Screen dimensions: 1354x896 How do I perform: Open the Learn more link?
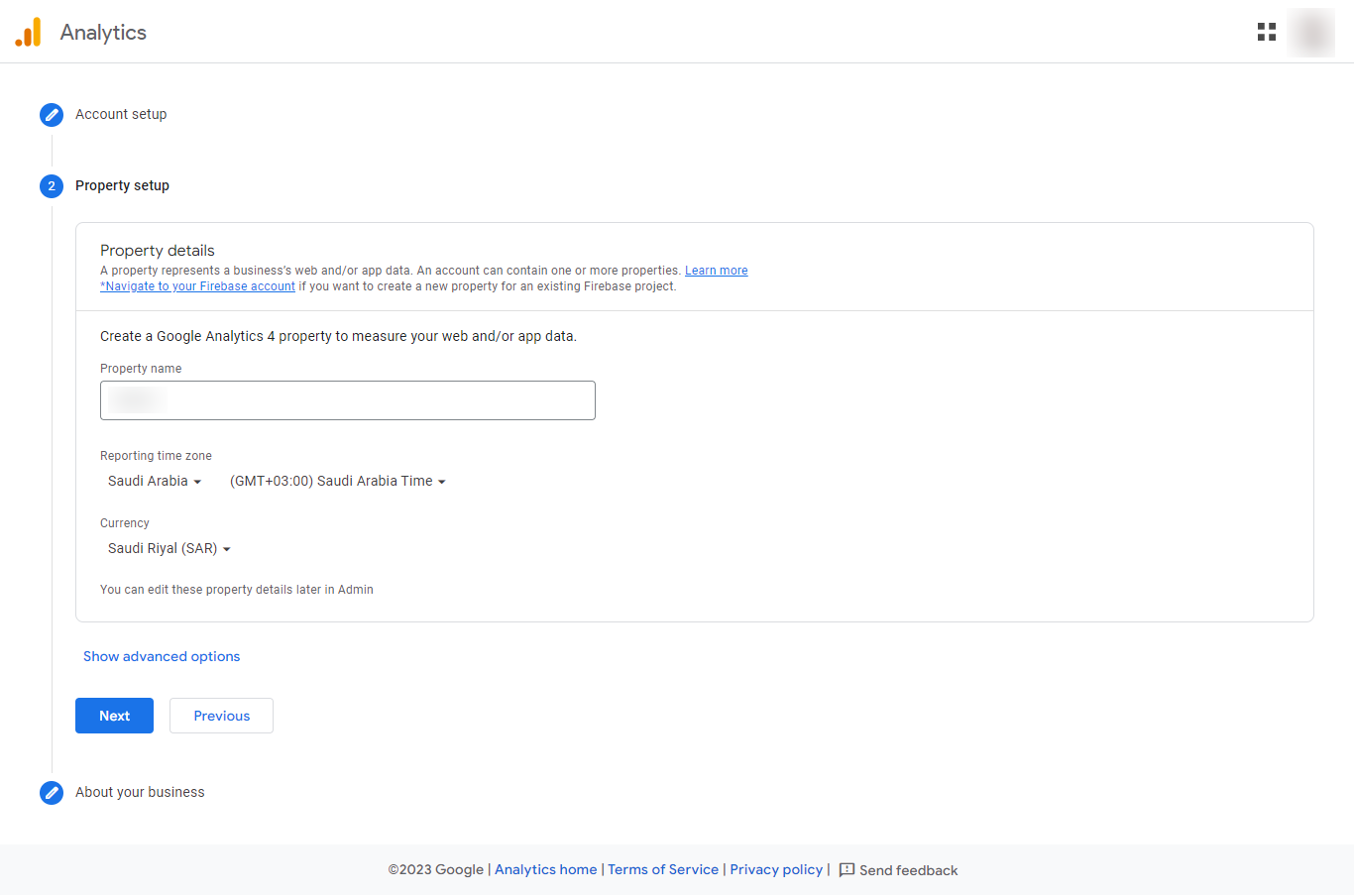717,271
